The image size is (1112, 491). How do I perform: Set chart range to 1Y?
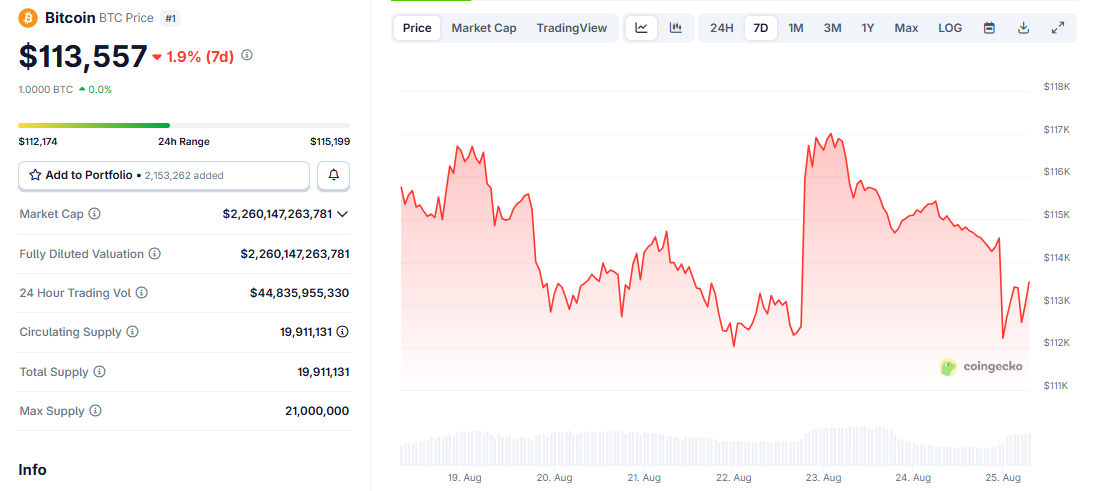[867, 28]
